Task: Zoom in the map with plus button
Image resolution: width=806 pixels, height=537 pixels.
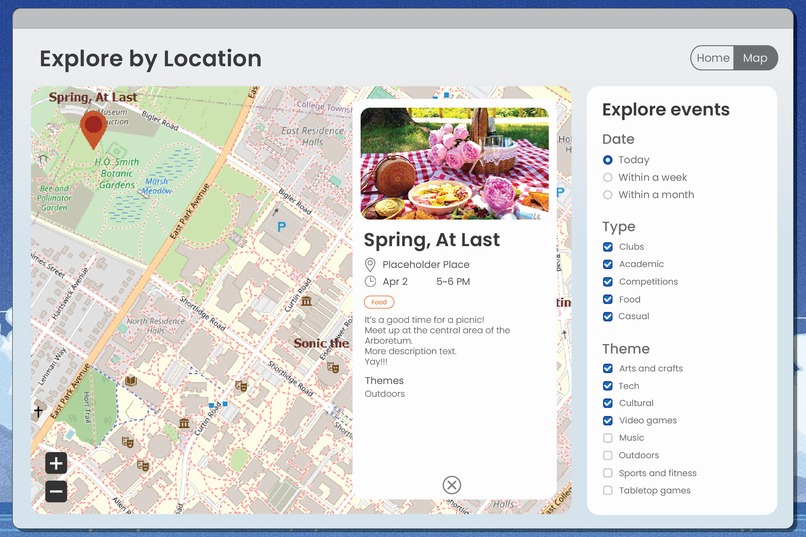Action: pos(56,463)
